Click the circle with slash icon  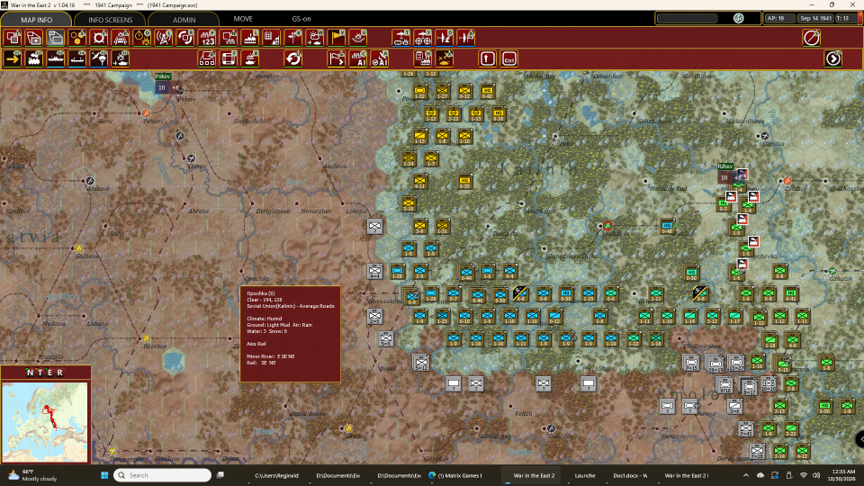[x=811, y=38]
